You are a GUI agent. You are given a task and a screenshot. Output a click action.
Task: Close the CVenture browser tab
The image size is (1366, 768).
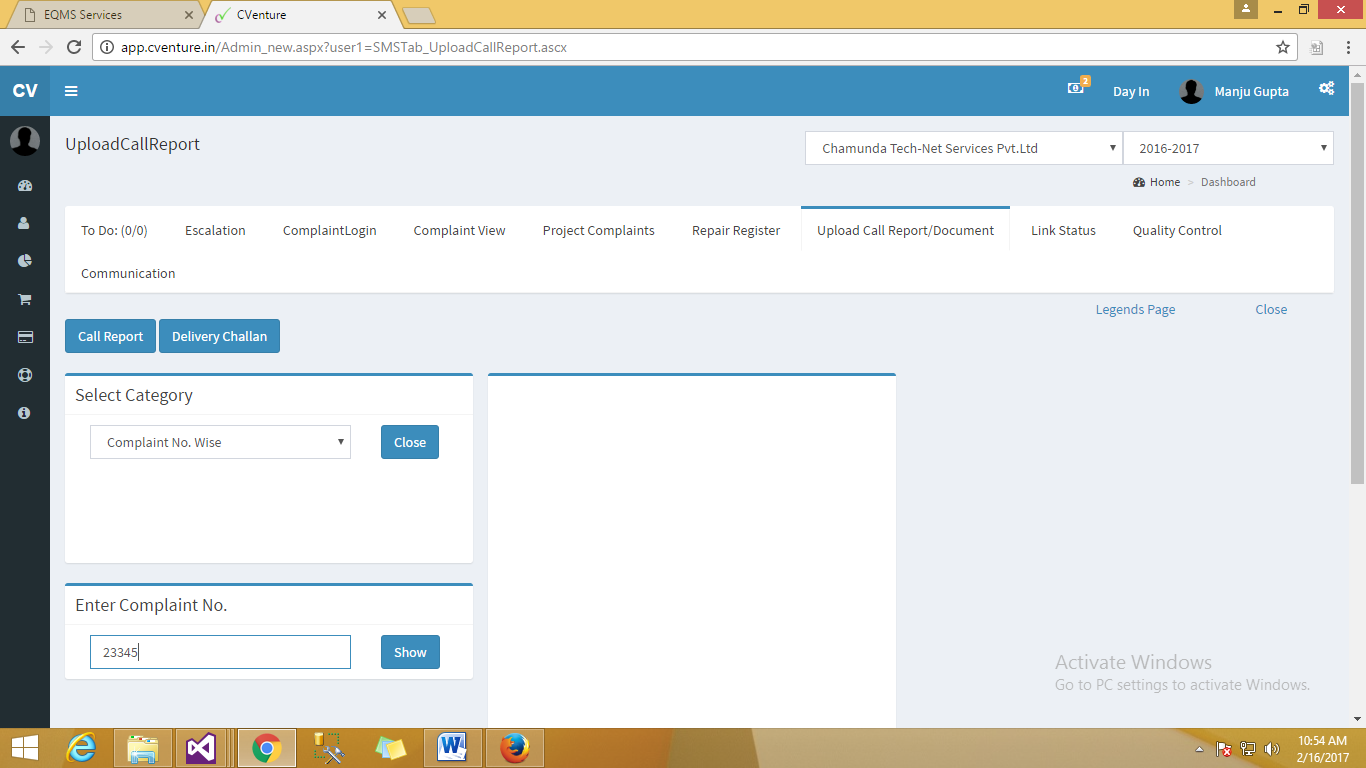(x=381, y=15)
